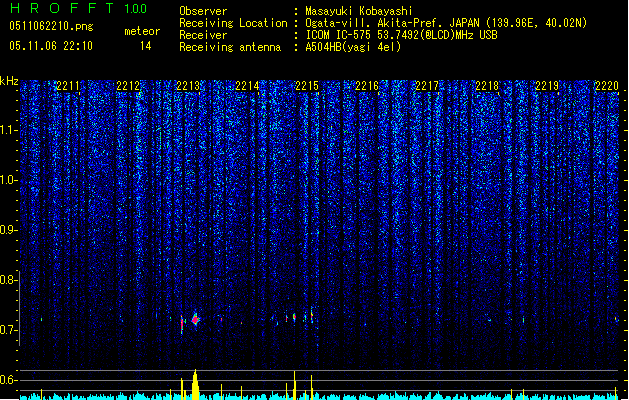Click receiver info ICOM IC-575 53.7492 MHz
629x400 pixels.
pyautogui.click(x=401, y=35)
